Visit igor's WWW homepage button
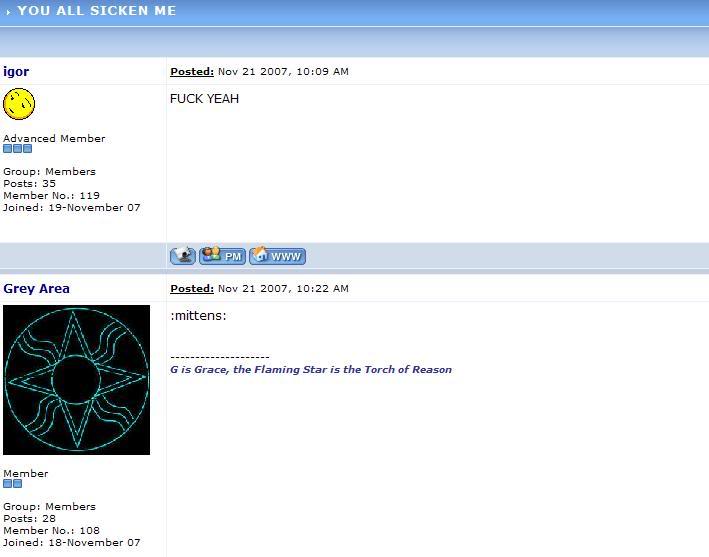The width and height of the screenshot is (709, 557). [277, 256]
